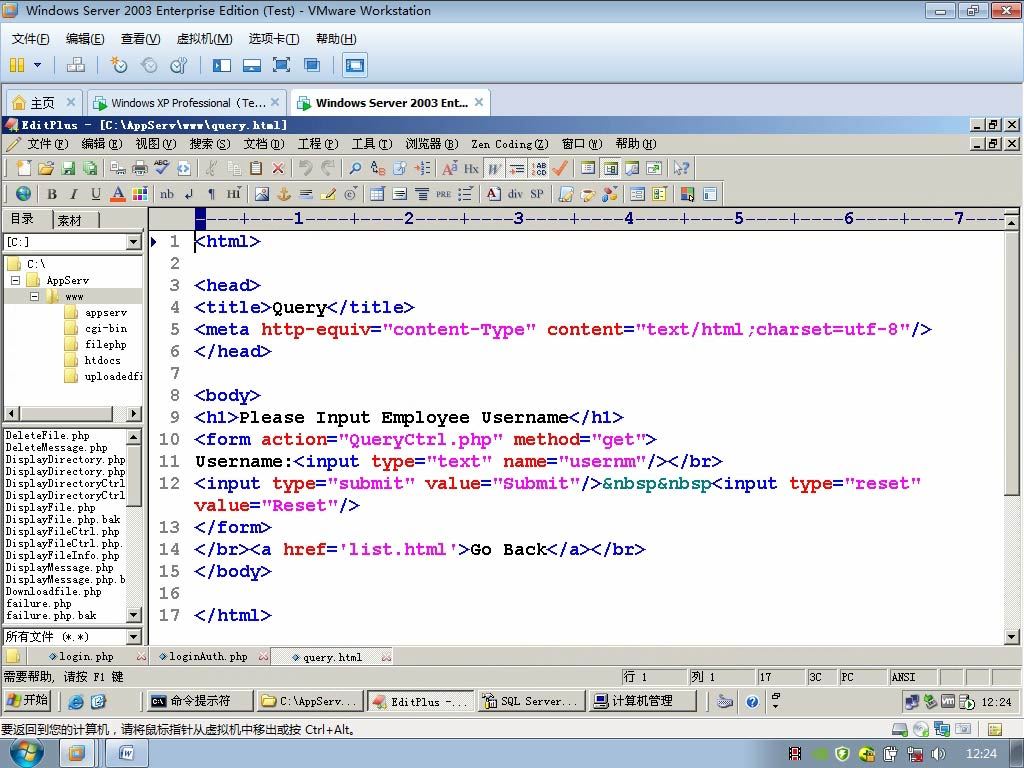Open the 文件 menu in EditPlus
The width and height of the screenshot is (1024, 768).
pos(47,144)
